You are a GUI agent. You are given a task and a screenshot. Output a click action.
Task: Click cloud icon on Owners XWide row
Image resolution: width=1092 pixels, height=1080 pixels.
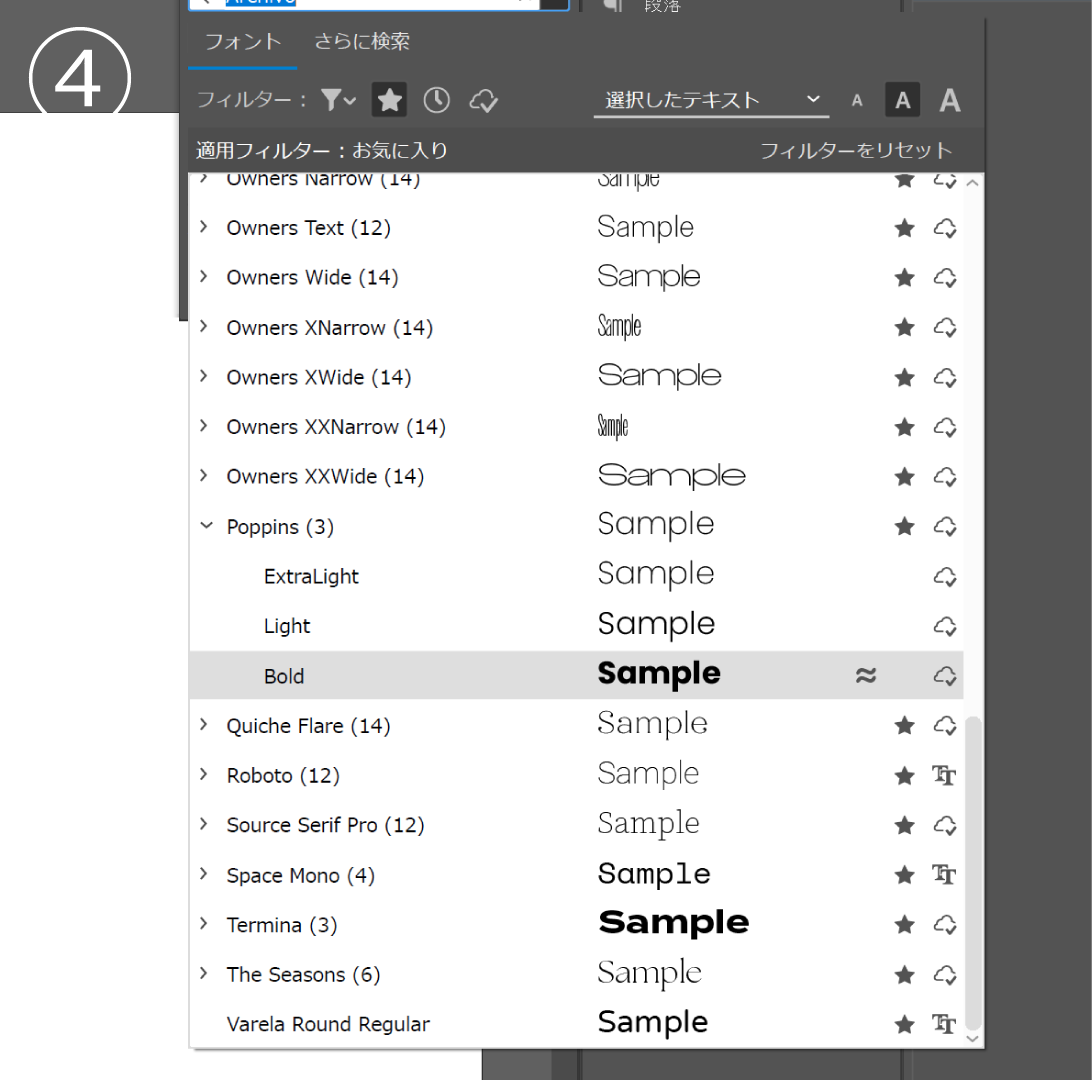point(945,377)
